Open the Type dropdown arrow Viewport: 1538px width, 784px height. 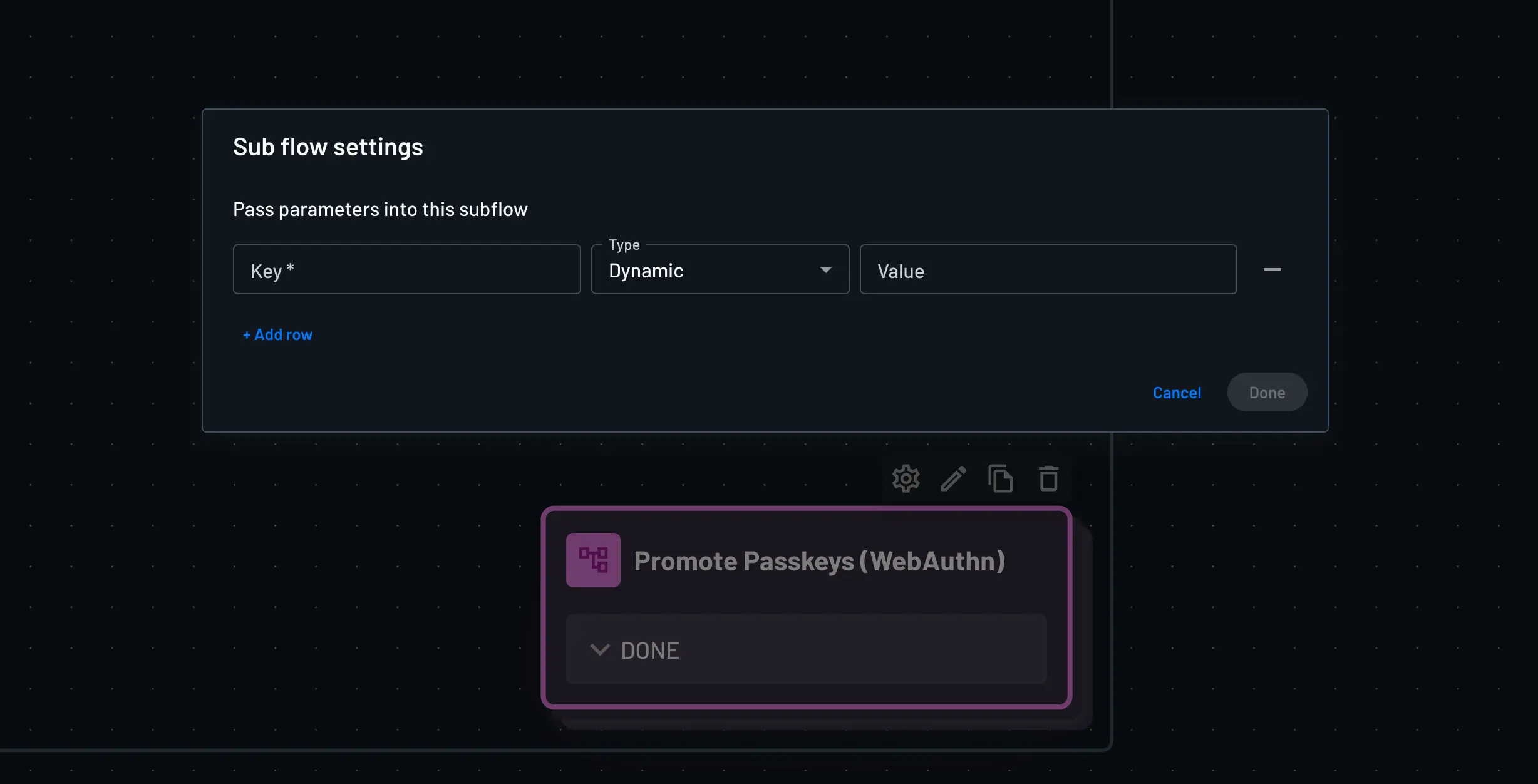[825, 270]
